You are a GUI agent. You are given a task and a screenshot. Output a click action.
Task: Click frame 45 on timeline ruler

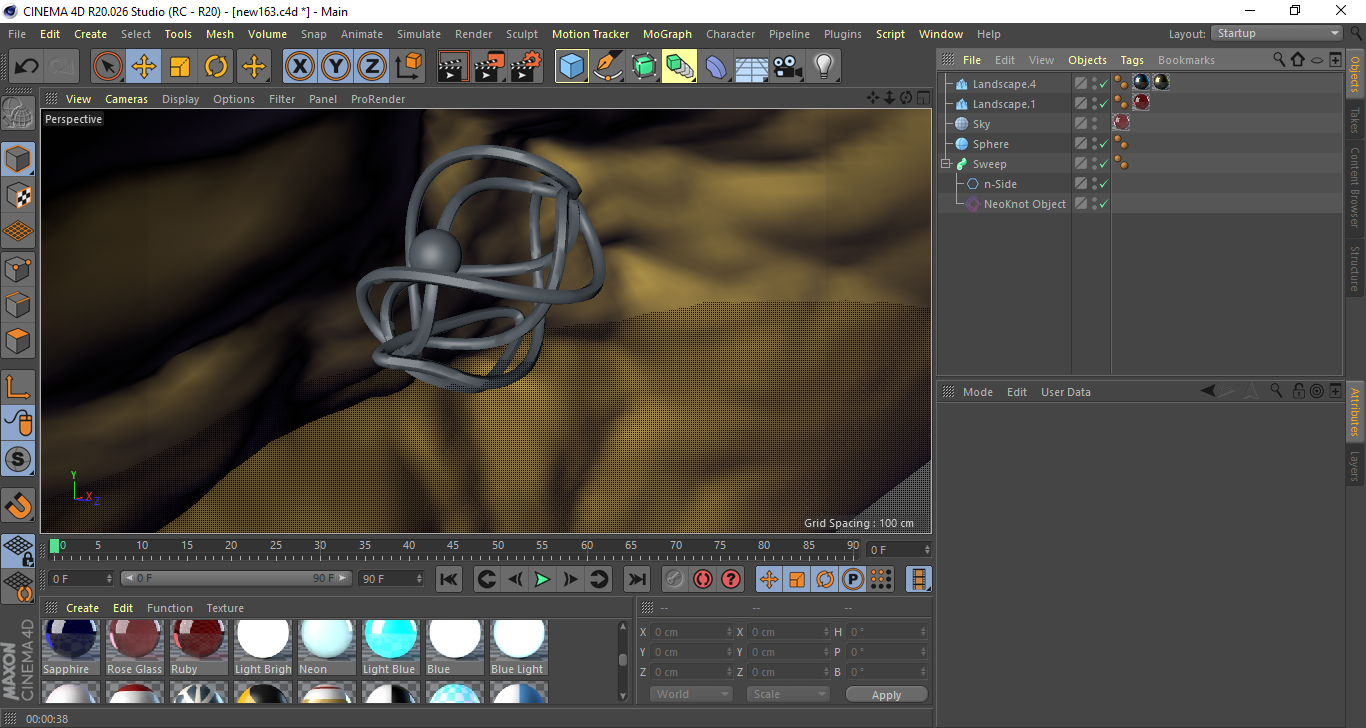tap(453, 546)
